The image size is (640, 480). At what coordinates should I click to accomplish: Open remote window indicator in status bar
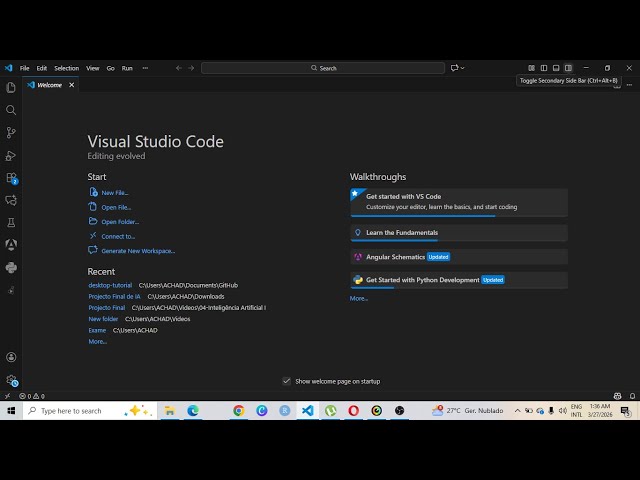[7, 396]
